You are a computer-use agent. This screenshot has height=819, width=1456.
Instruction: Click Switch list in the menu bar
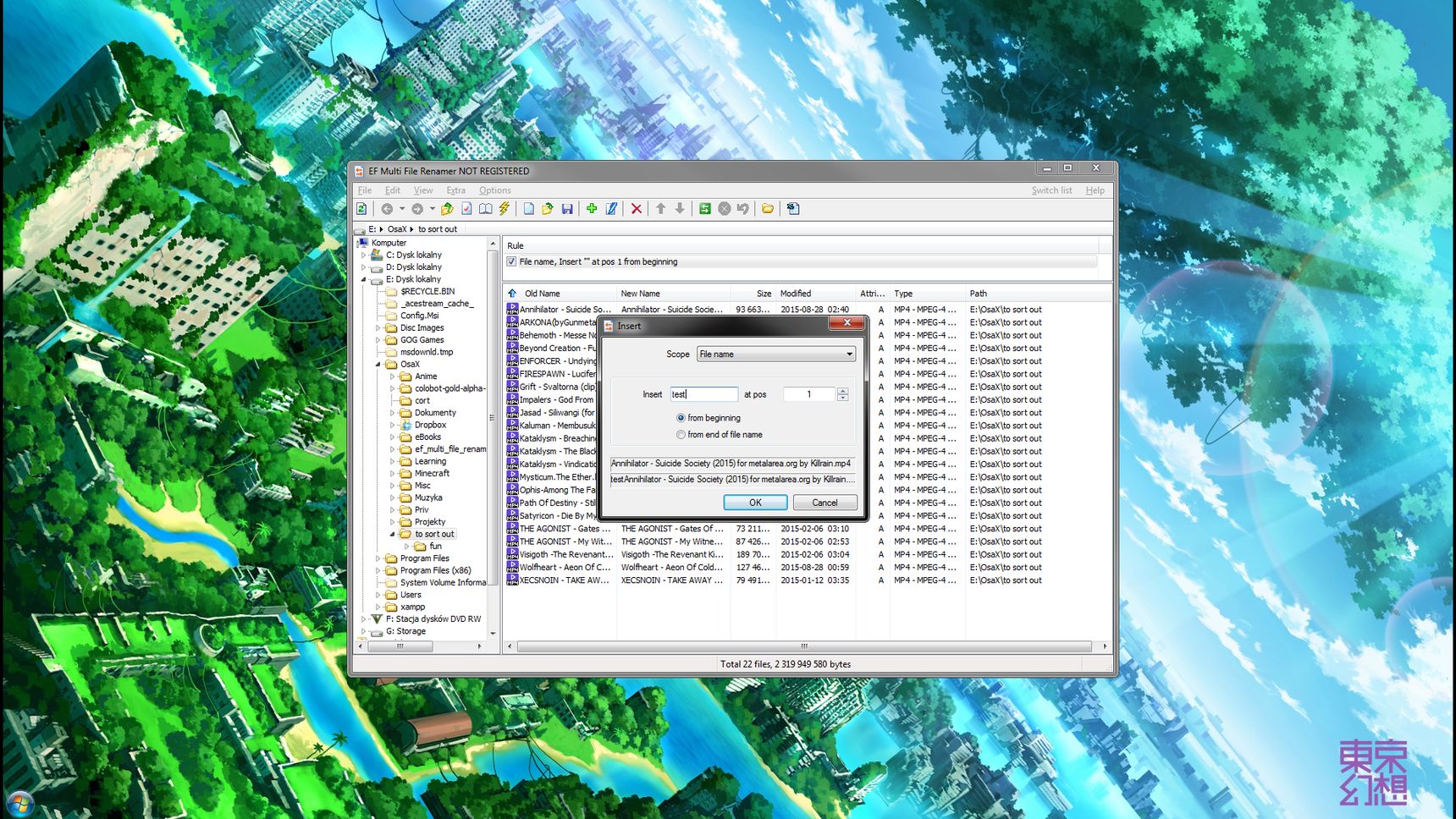coord(1052,190)
